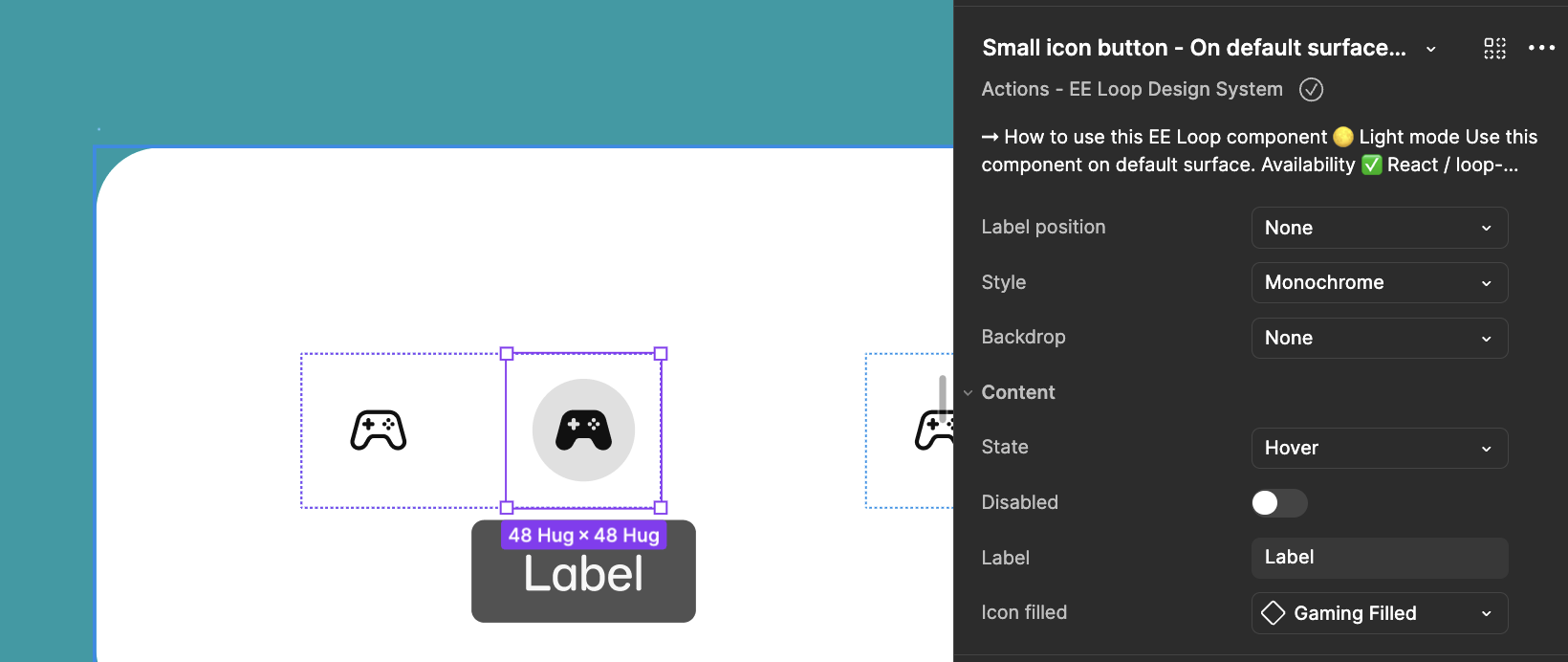
Task: Expand the component name variant chevron
Action: pyautogui.click(x=1430, y=49)
